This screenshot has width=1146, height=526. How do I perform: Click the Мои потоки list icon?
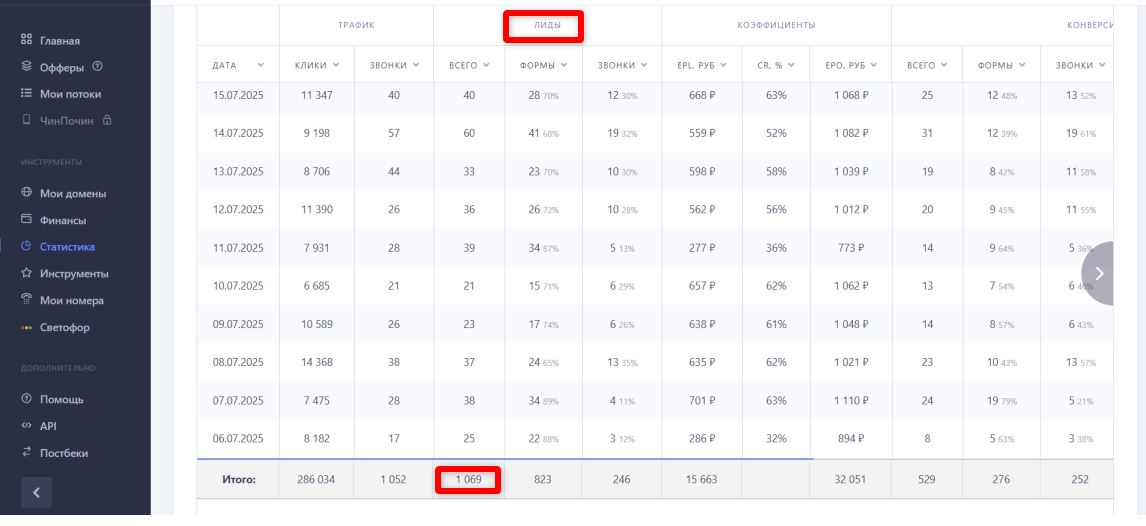click(x=26, y=94)
